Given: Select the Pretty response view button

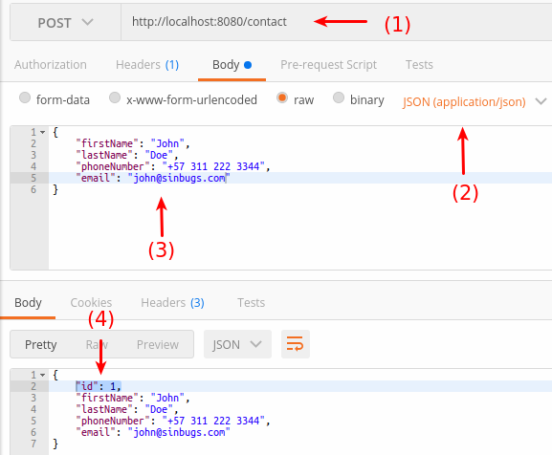Looking at the screenshot, I should 41,344.
